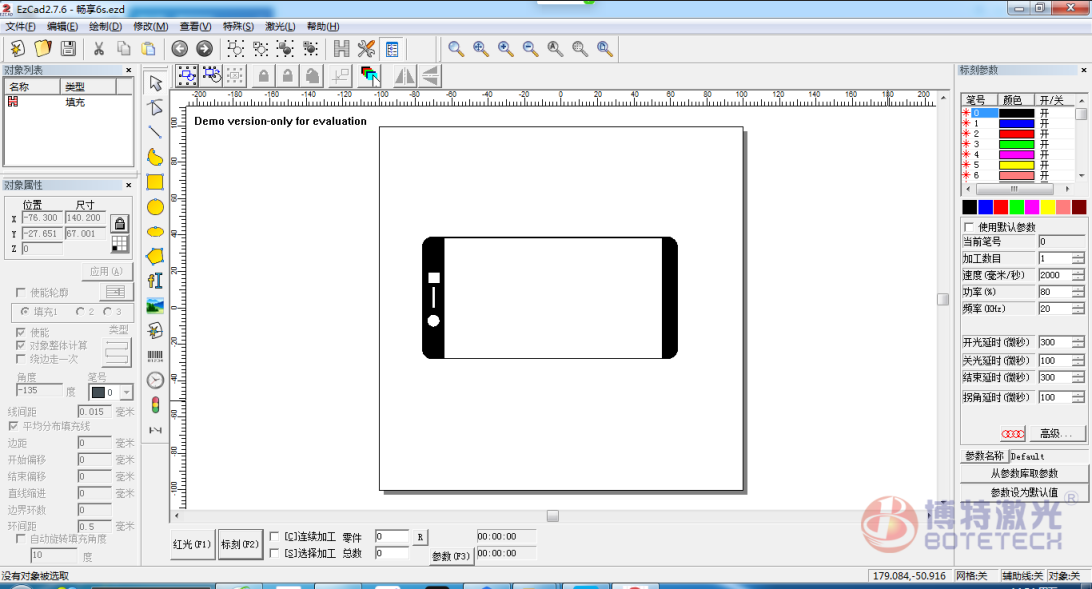Select the text tool
This screenshot has height=589, width=1092.
coord(155,281)
